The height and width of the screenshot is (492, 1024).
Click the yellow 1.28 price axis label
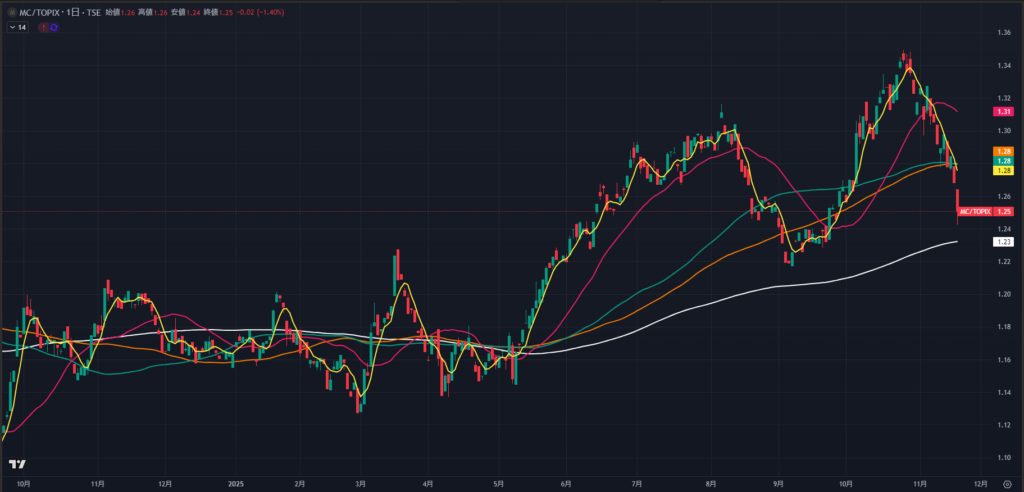(1005, 171)
